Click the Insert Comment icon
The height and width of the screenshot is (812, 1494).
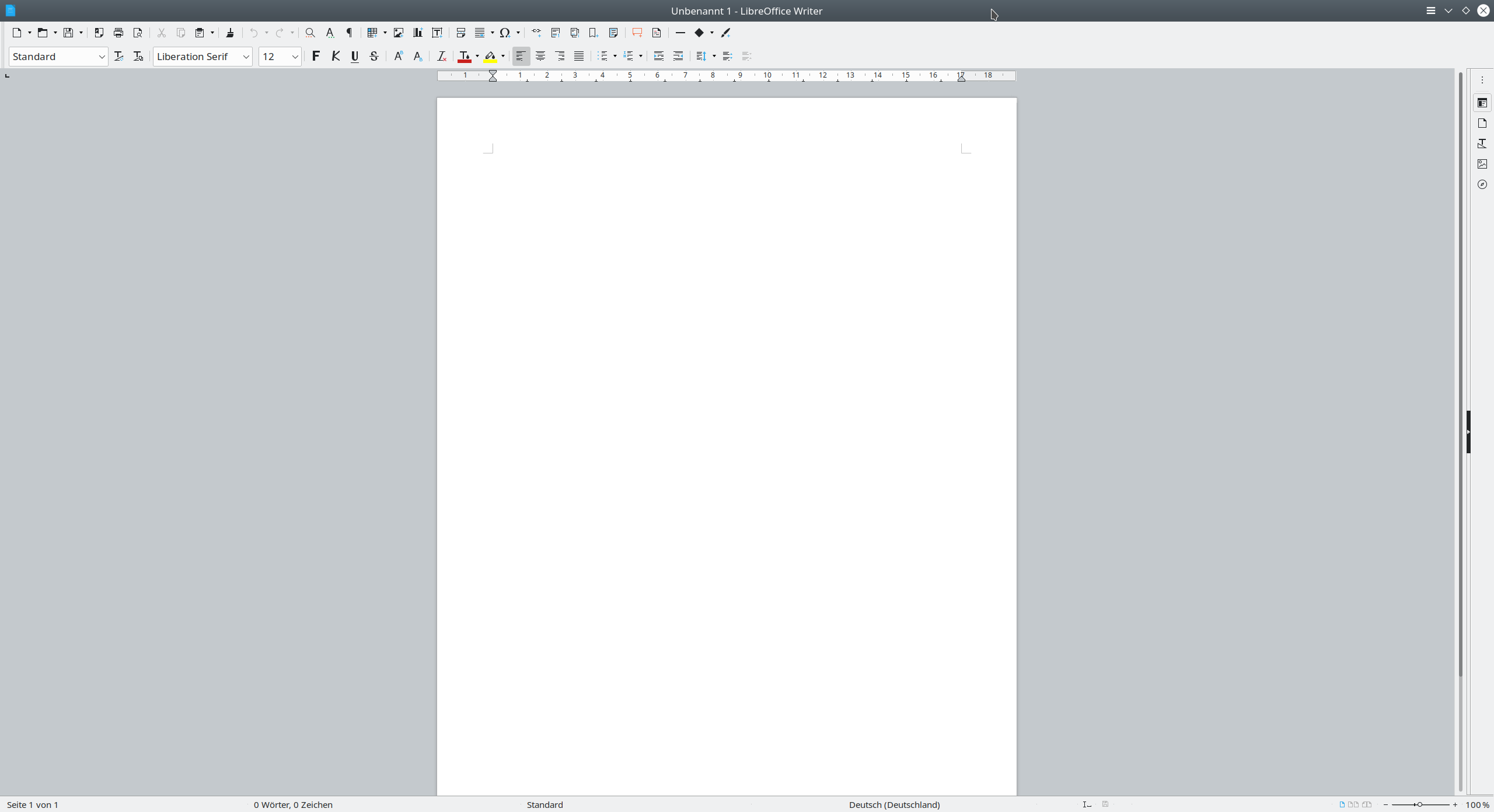(637, 33)
